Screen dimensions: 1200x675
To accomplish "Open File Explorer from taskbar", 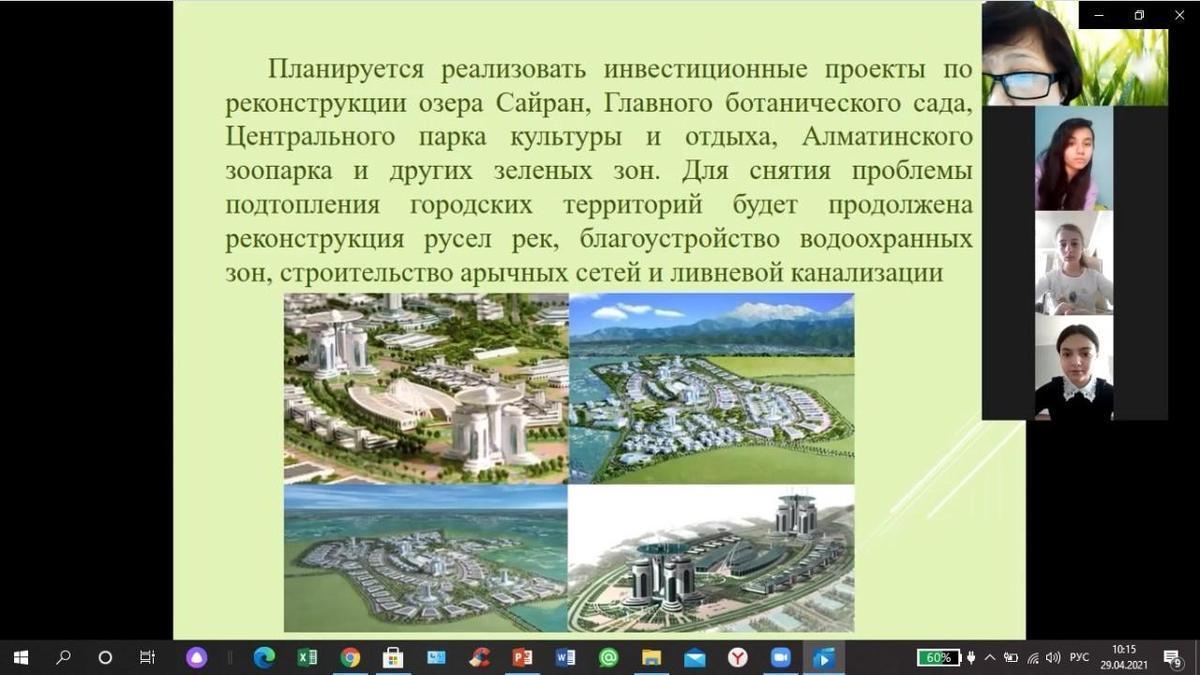I will (x=651, y=657).
